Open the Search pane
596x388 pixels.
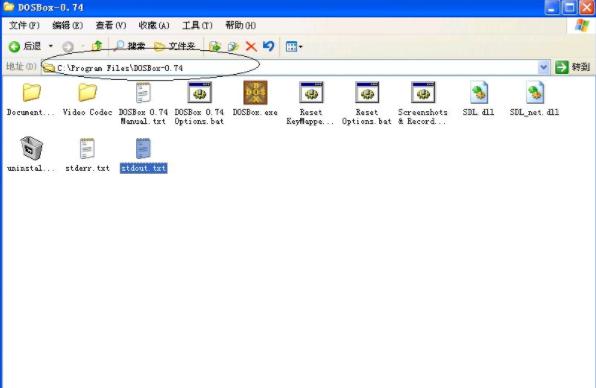(x=130, y=46)
